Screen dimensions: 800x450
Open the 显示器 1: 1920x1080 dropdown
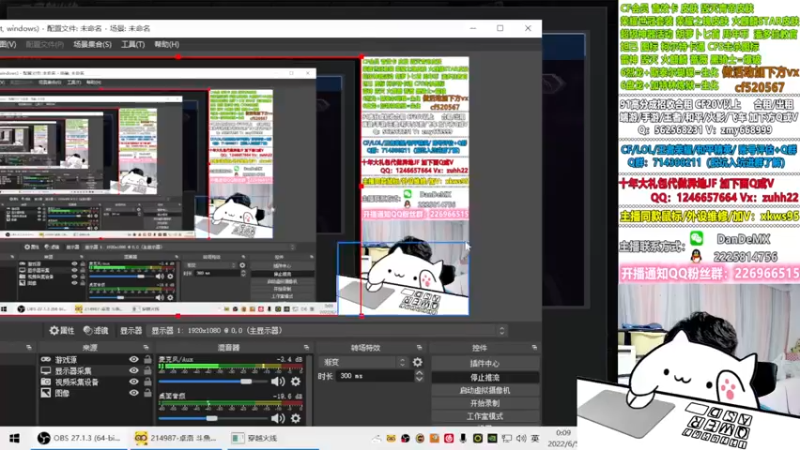tap(328, 331)
